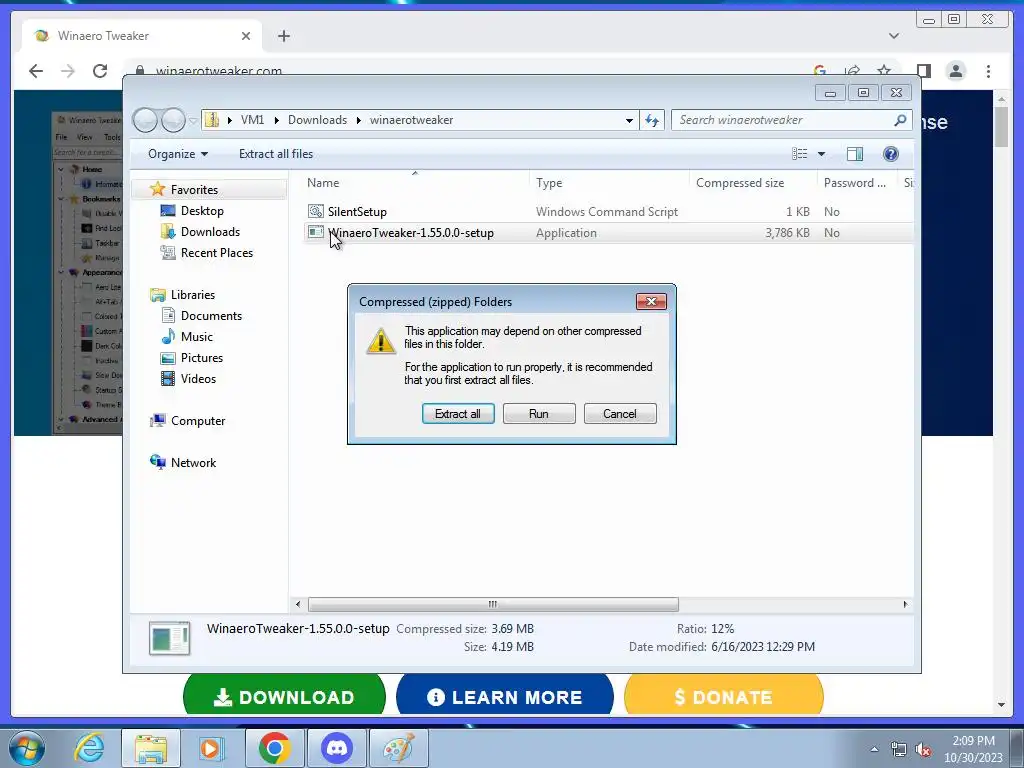Click the Chrome reload icon
The height and width of the screenshot is (768, 1024).
tap(100, 71)
